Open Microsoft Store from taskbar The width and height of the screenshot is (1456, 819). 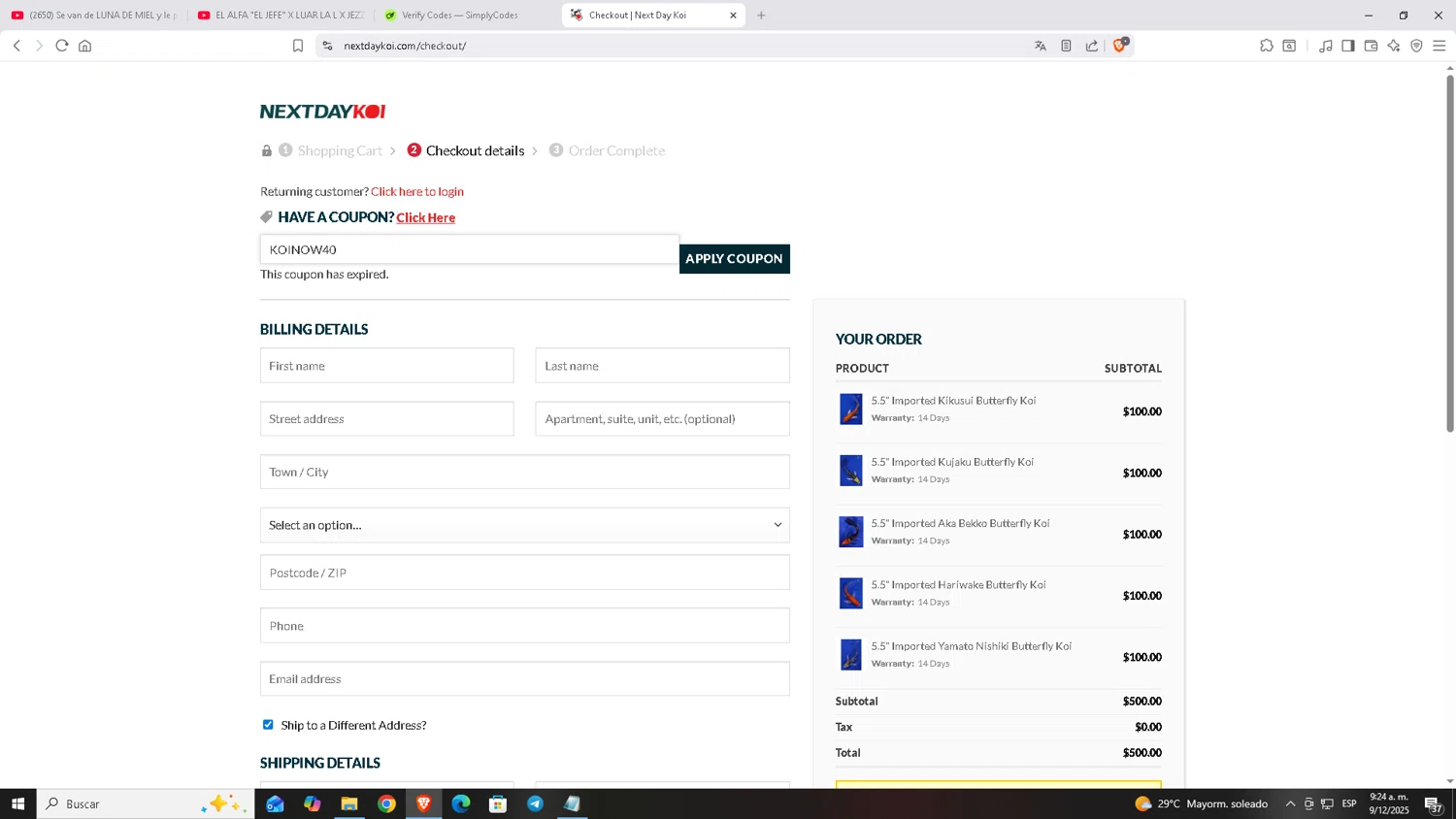click(x=498, y=803)
